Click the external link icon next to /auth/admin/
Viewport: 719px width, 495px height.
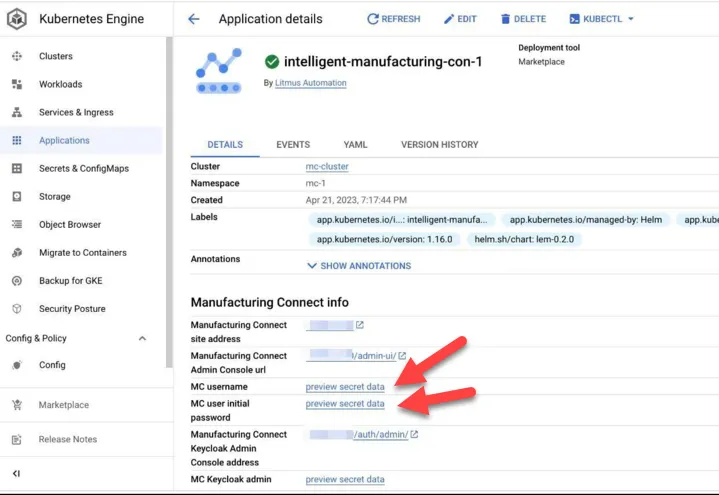414,434
